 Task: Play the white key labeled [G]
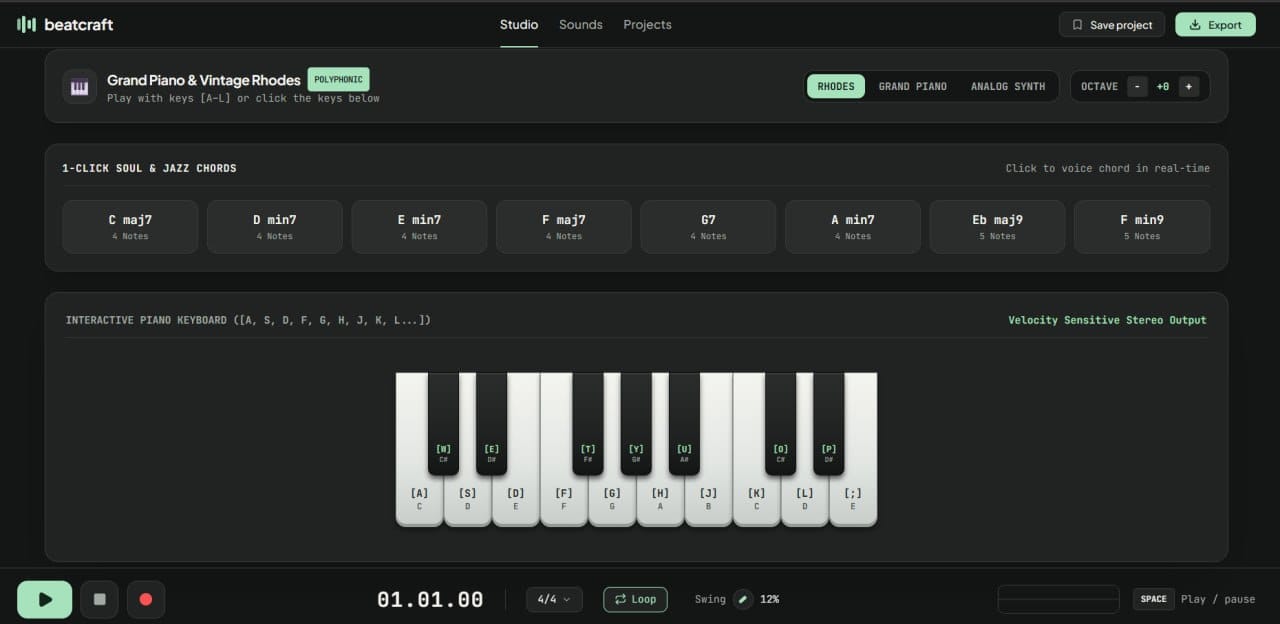[612, 498]
